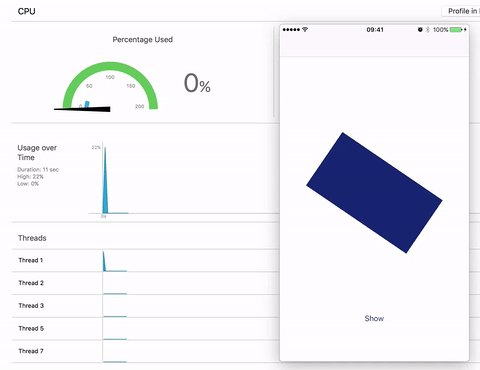The height and width of the screenshot is (370, 480).
Task: Click the simulator alarm clock icon
Action: [x=420, y=30]
